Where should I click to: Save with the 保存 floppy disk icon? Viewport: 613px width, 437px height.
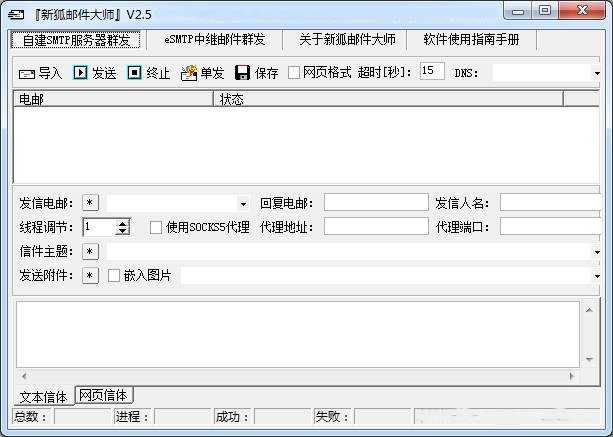coord(242,73)
